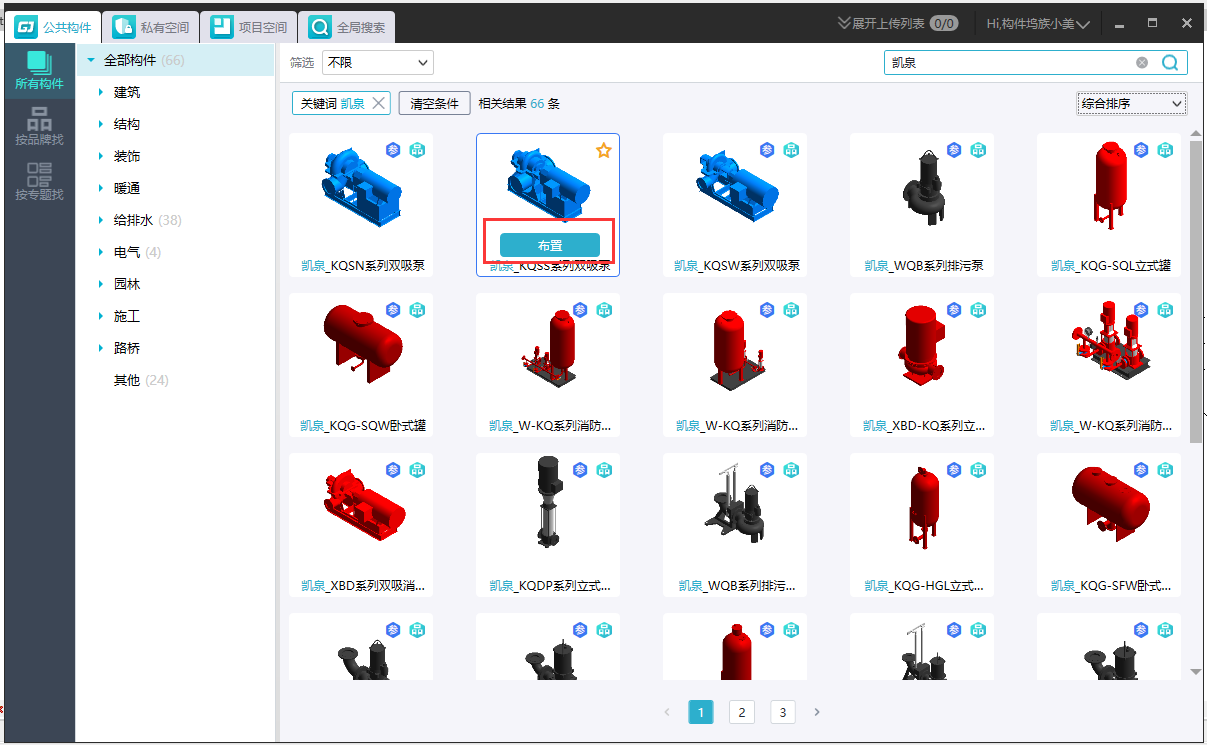1207x745 pixels.
Task: Clear the search box text 凯泉
Action: (1142, 62)
